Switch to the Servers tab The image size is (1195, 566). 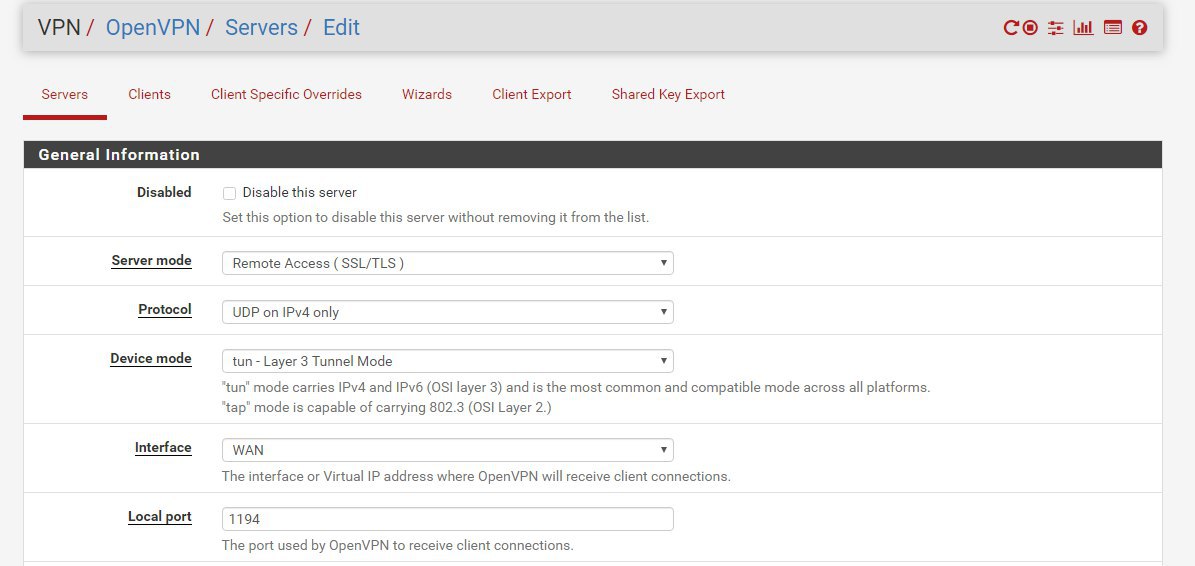click(65, 94)
